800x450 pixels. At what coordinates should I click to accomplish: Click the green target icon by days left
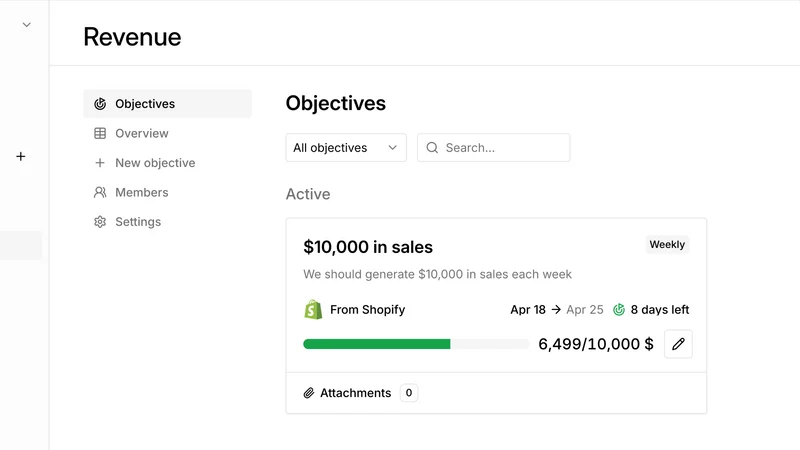(619, 310)
